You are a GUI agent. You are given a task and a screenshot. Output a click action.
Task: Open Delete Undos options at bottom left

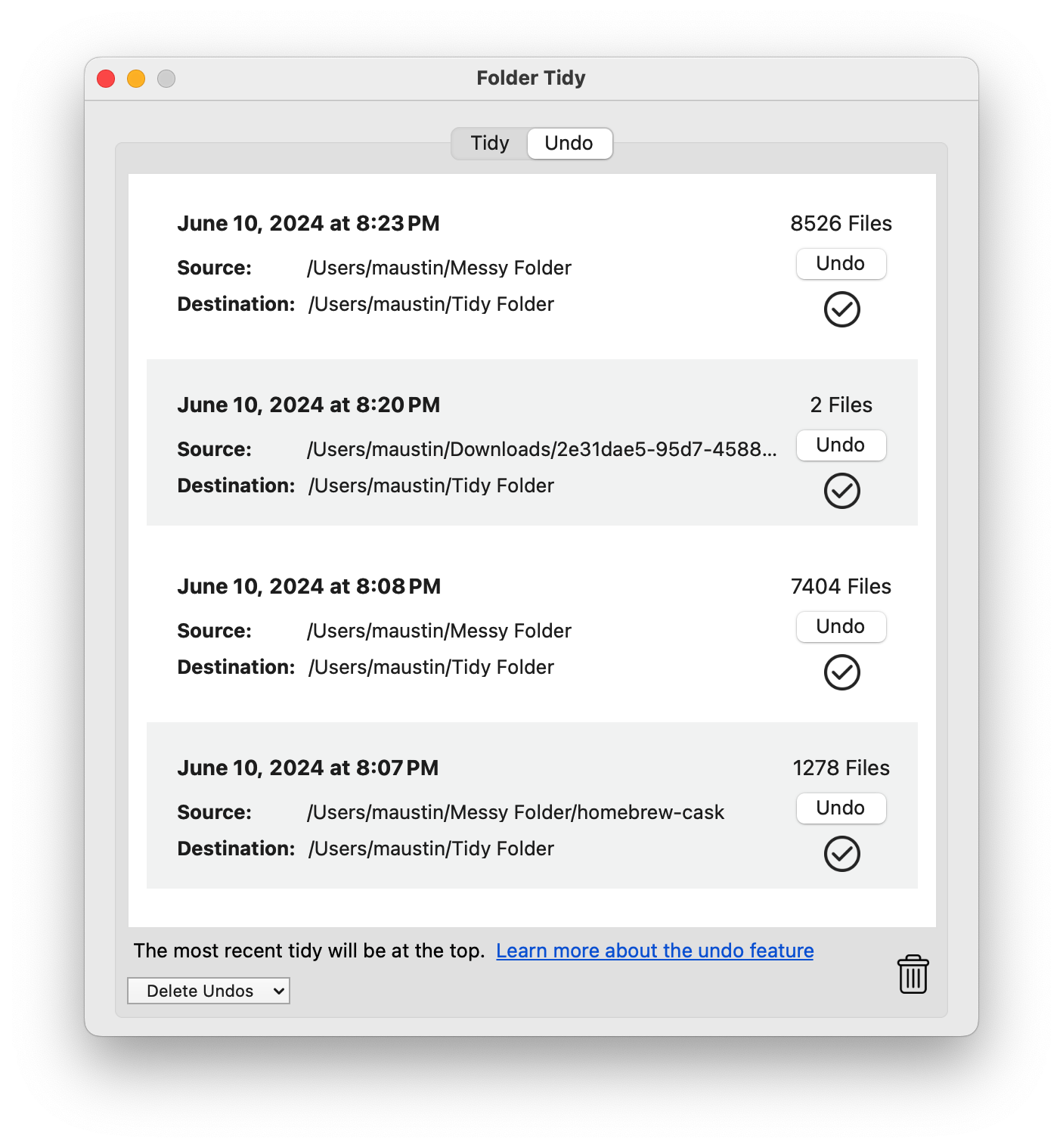pos(208,990)
